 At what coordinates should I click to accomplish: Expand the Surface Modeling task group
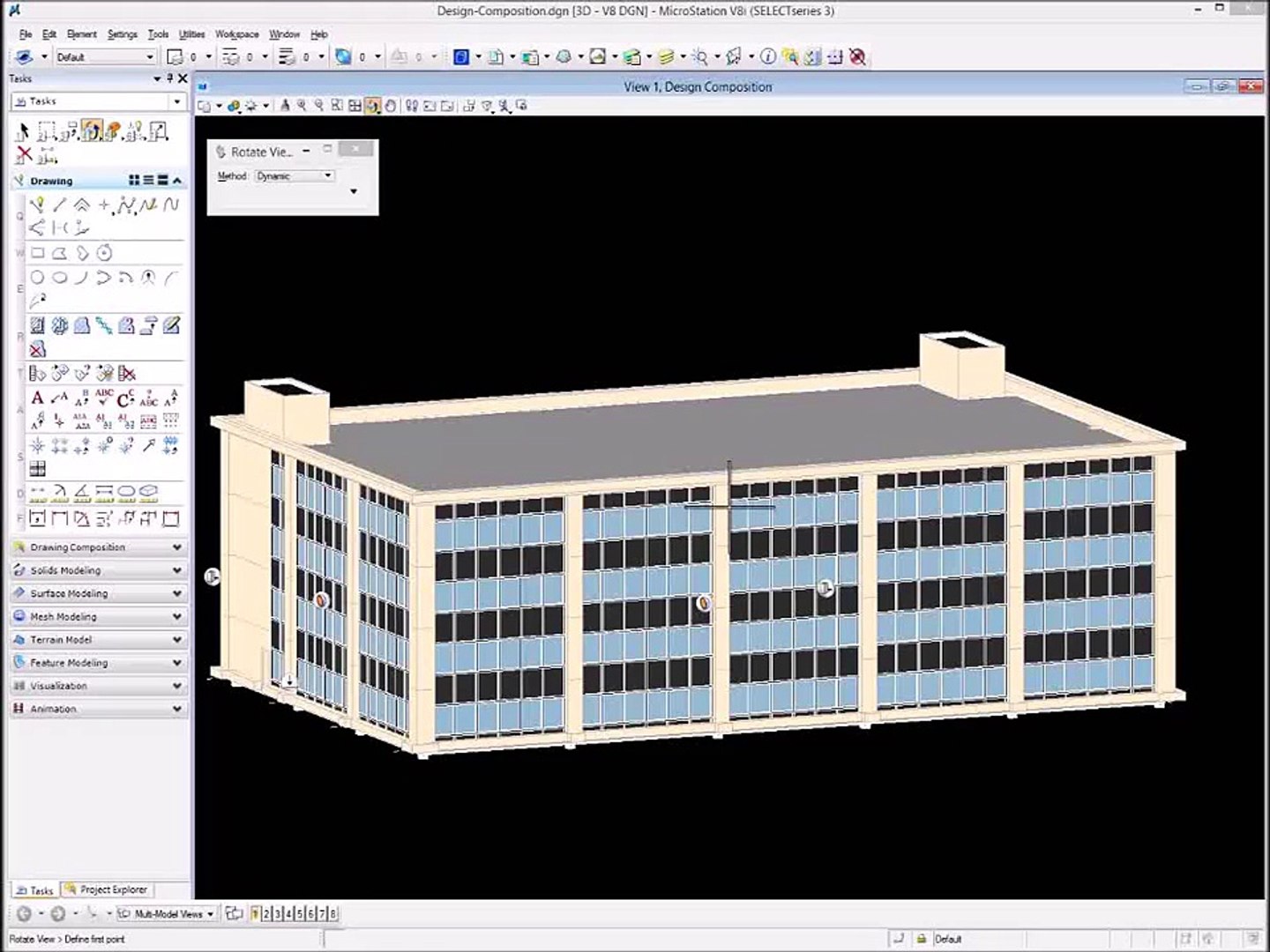[x=99, y=593]
